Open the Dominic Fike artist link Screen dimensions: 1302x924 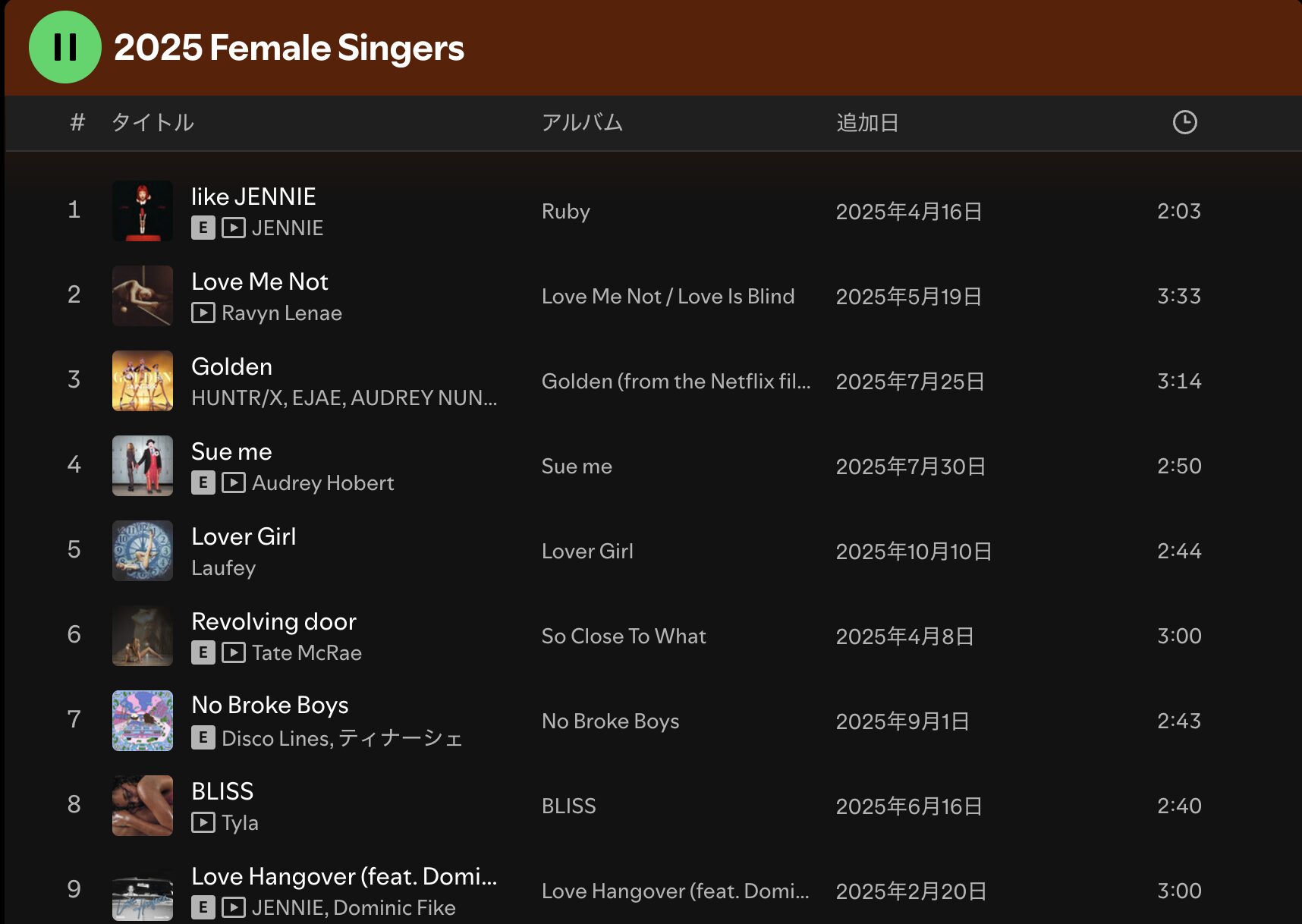pos(395,908)
